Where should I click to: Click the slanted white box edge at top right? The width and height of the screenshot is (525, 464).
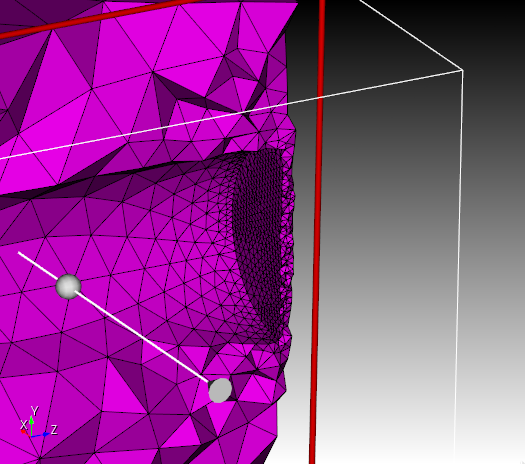[411, 35]
